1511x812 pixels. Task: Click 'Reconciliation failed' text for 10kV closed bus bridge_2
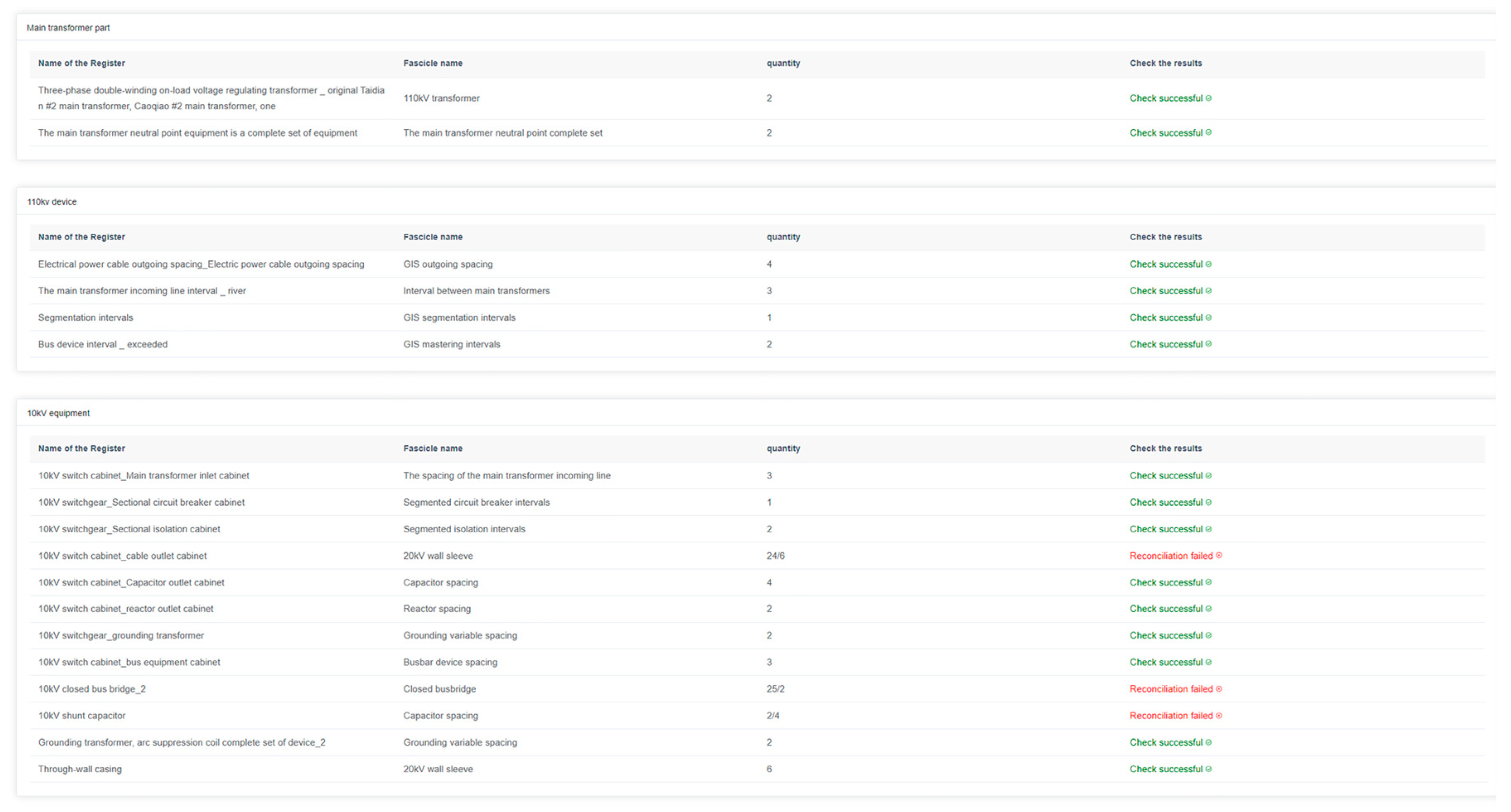tap(1171, 689)
